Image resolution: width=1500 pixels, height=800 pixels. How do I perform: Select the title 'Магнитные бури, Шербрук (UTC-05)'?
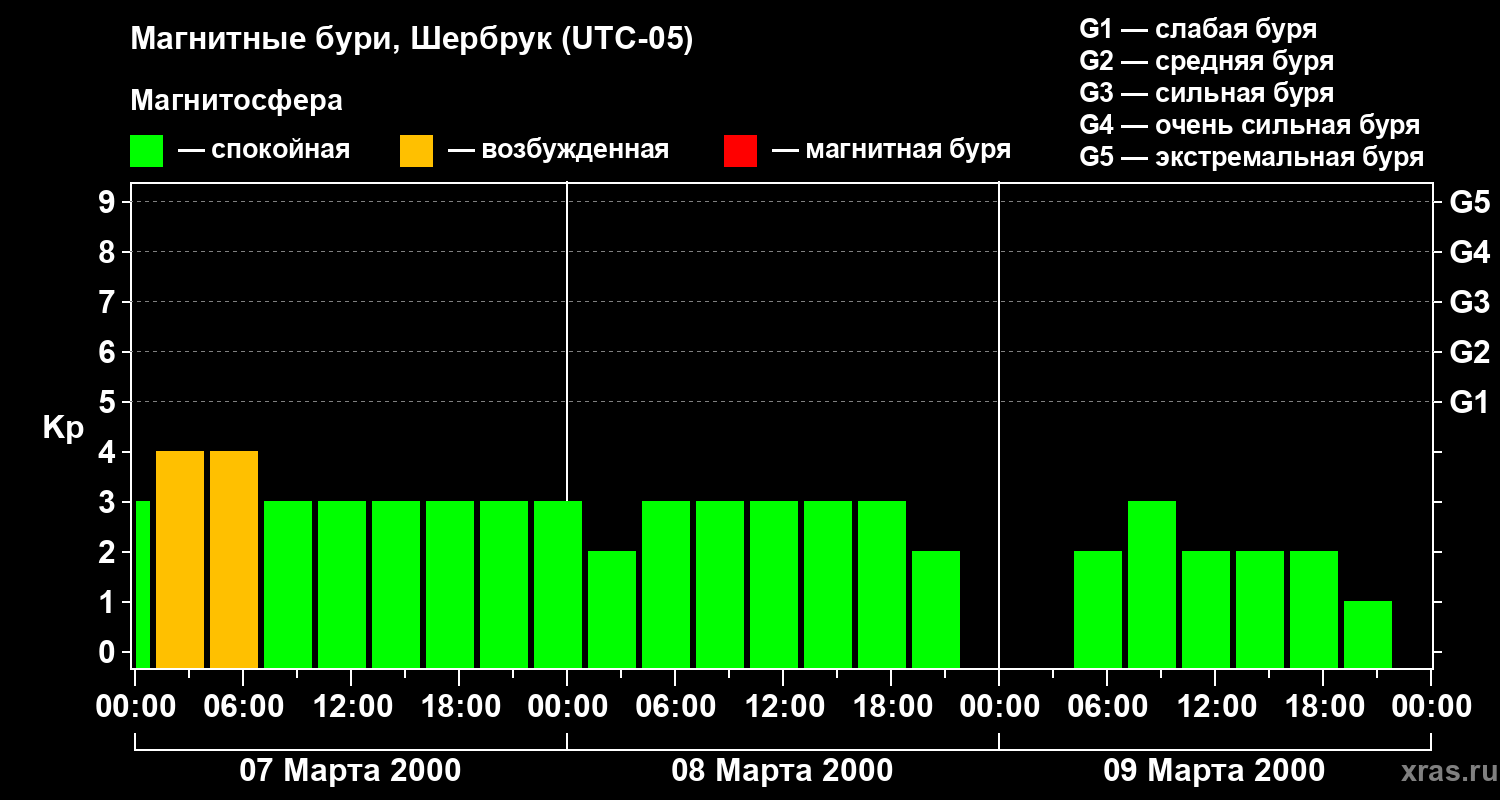tap(411, 41)
